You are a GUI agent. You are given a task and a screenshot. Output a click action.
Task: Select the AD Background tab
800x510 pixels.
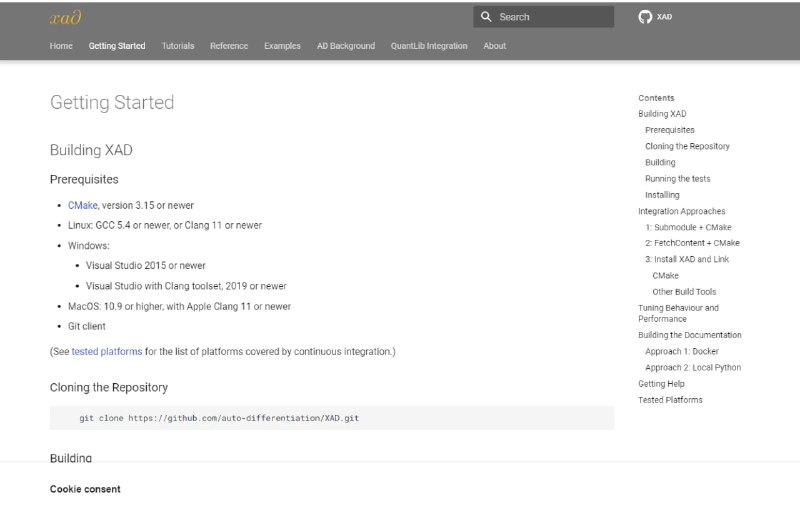click(346, 46)
